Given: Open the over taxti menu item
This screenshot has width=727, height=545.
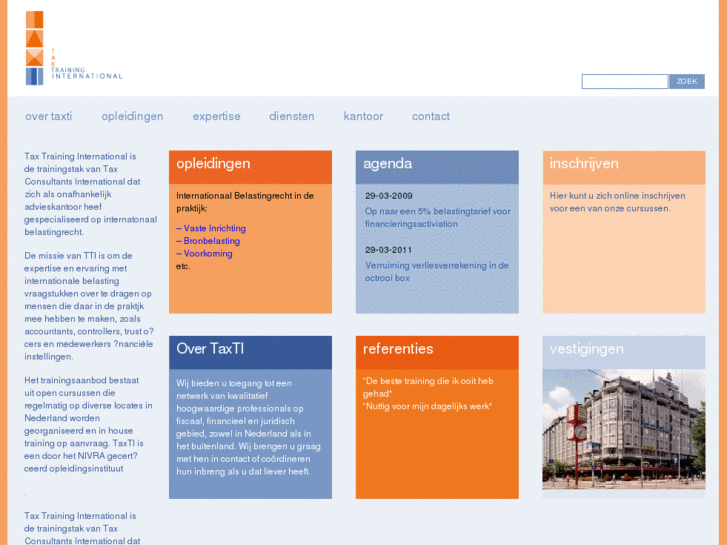Looking at the screenshot, I should coord(49,116).
